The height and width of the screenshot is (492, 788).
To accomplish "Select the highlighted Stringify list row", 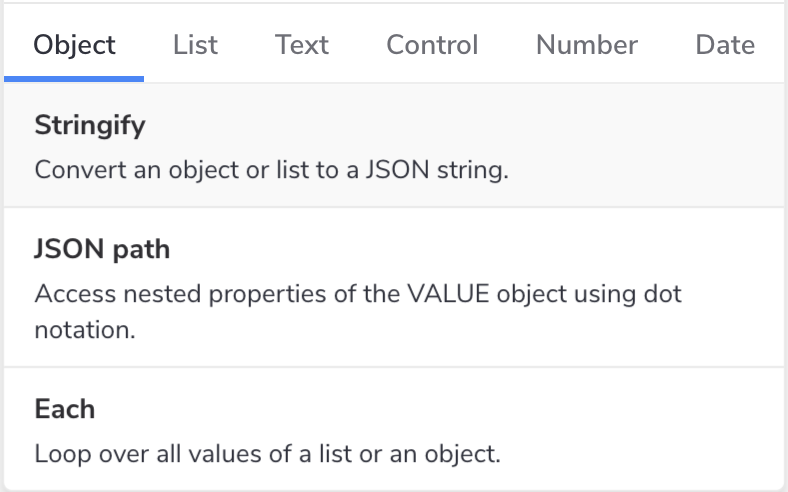I will [x=394, y=146].
